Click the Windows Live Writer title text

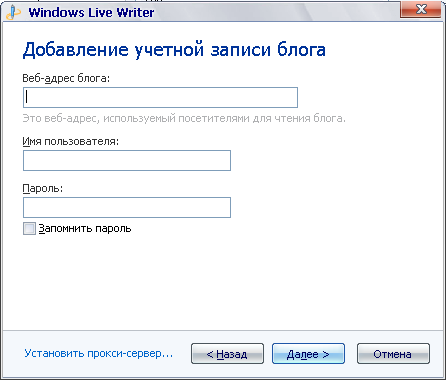tap(91, 13)
